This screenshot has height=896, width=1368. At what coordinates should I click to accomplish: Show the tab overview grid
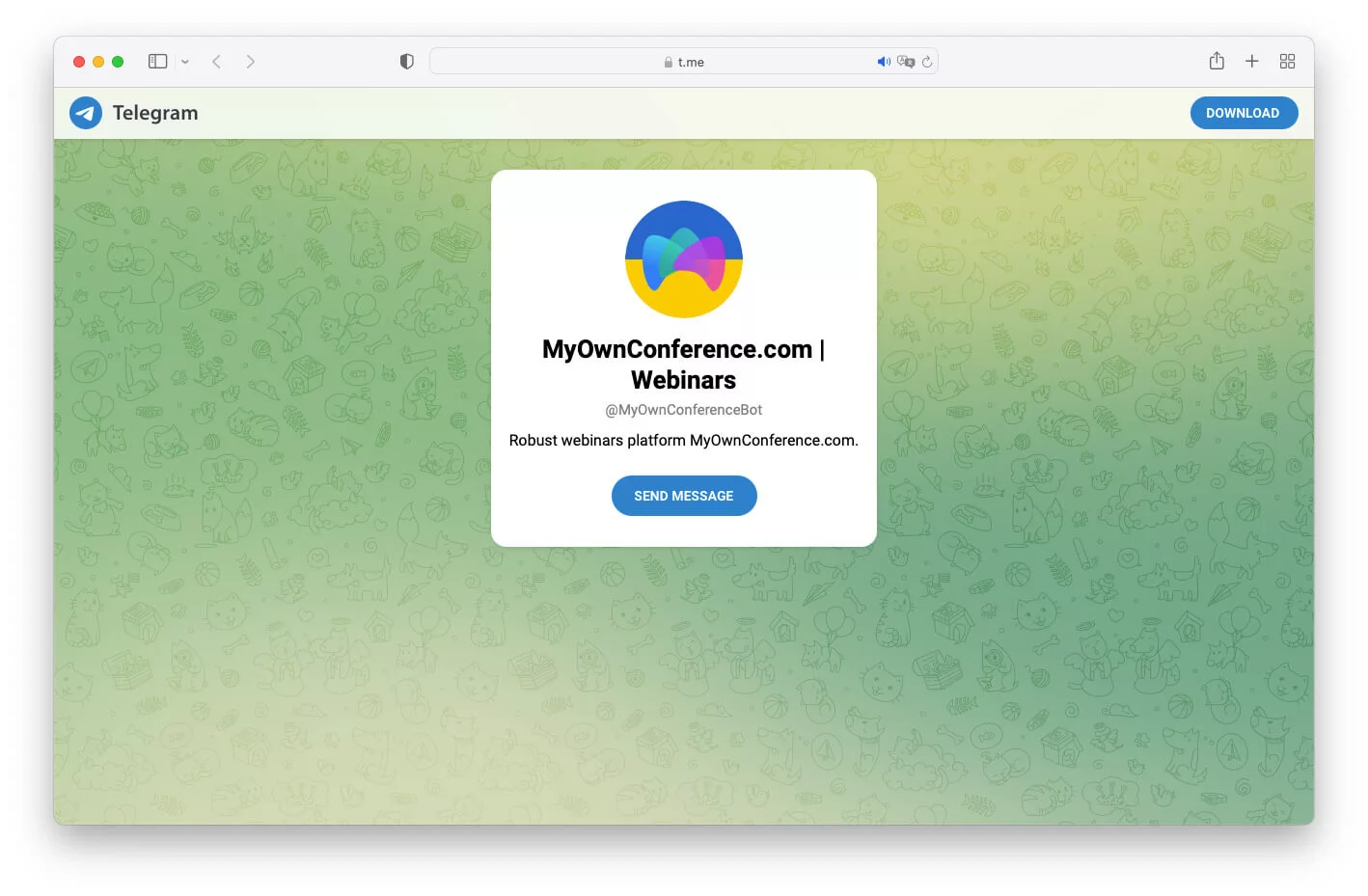tap(1287, 62)
